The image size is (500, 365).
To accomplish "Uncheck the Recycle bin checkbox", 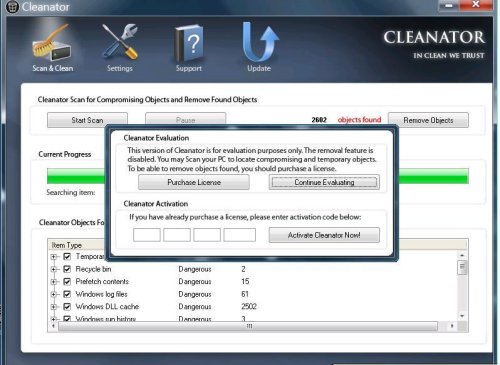I will 67,269.
